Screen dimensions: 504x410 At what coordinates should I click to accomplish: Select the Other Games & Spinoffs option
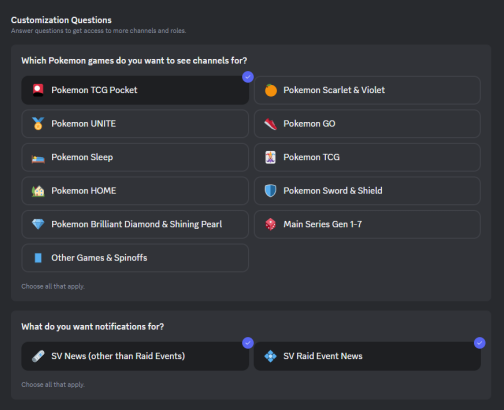[x=135, y=258]
